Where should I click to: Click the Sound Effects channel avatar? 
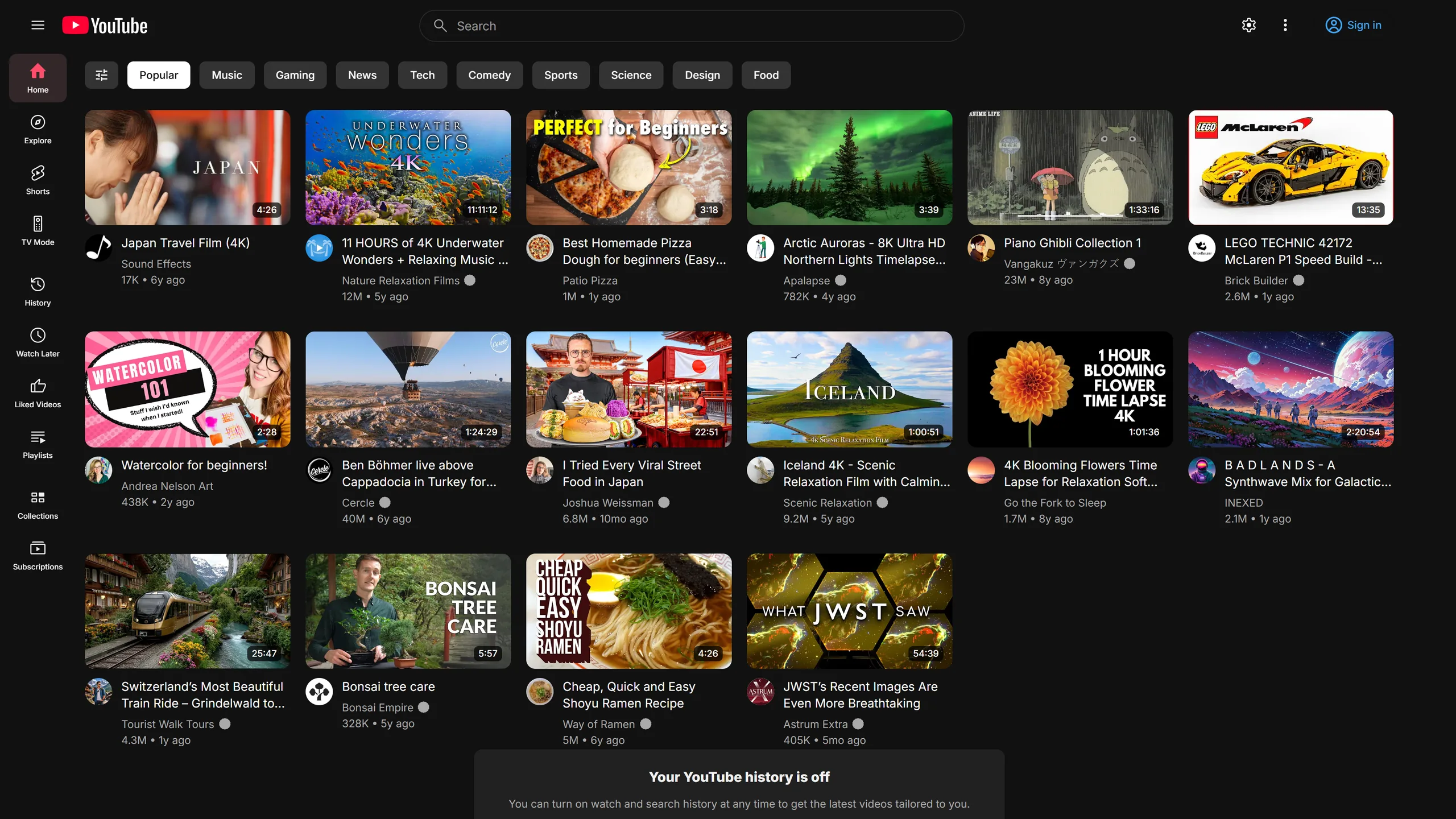(98, 248)
